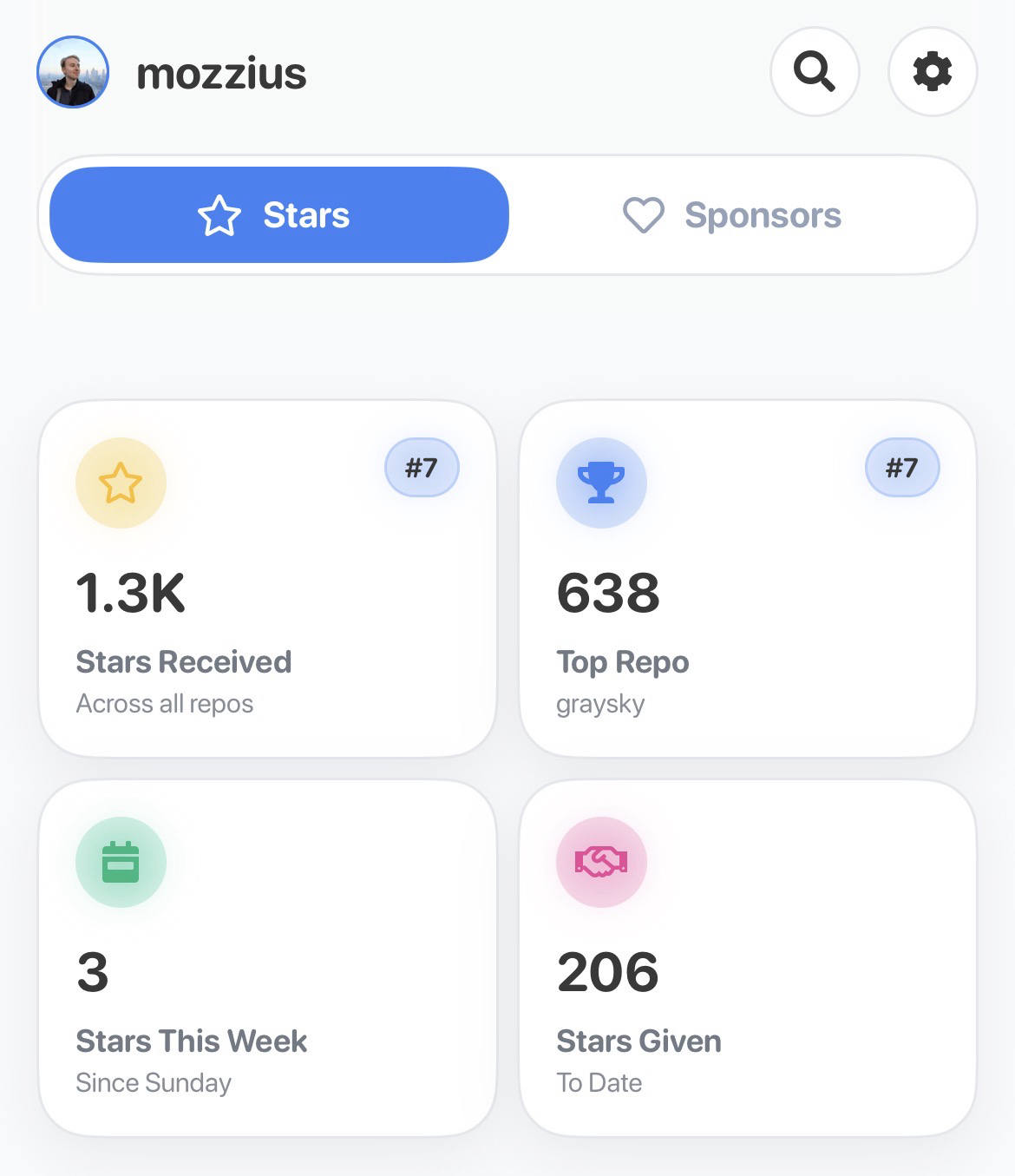This screenshot has height=1176, width=1015.
Task: Open the Stars This Week card title
Action: [x=192, y=1041]
